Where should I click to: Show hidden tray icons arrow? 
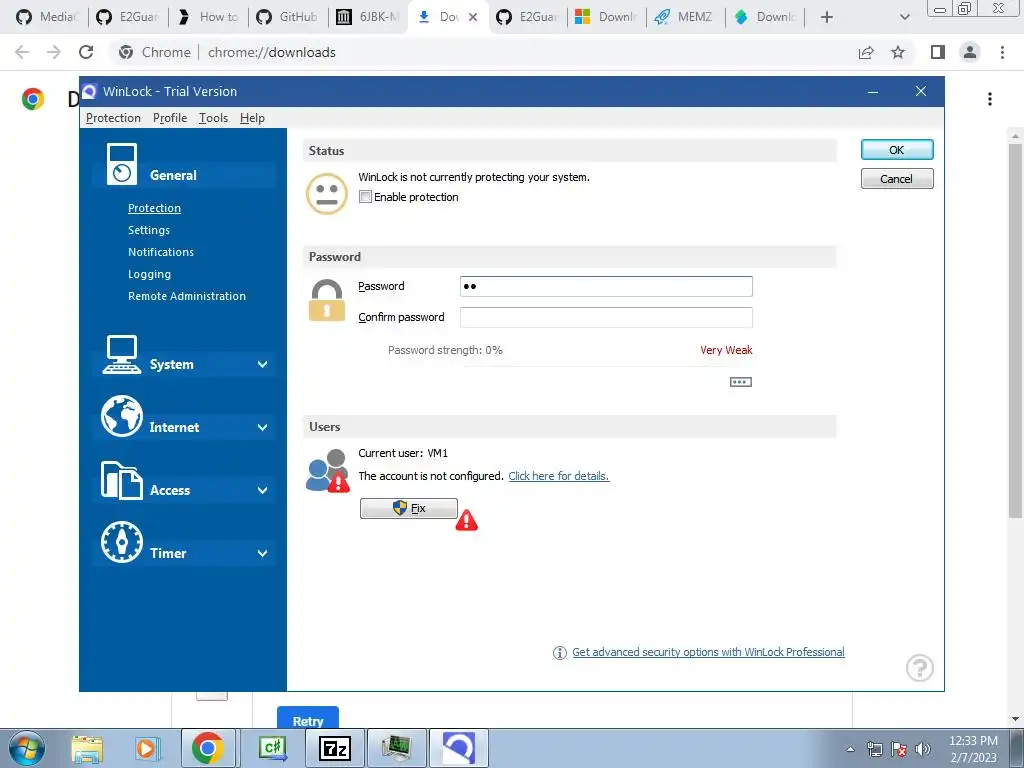(x=850, y=749)
